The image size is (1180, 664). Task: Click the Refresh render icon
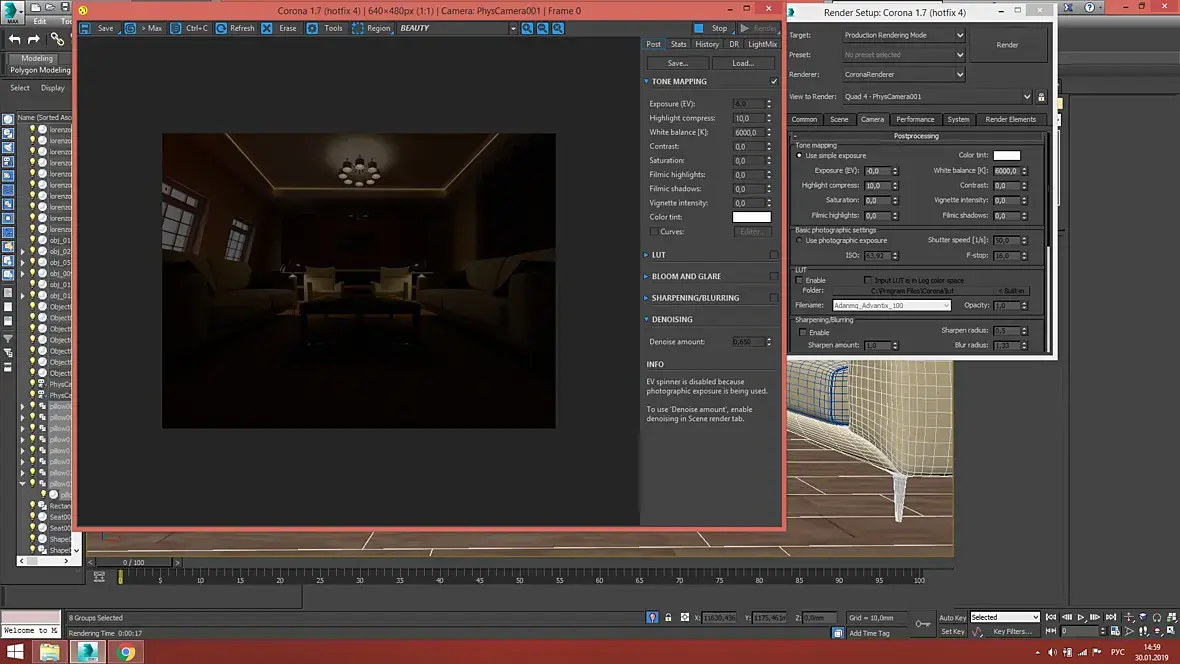click(x=220, y=28)
